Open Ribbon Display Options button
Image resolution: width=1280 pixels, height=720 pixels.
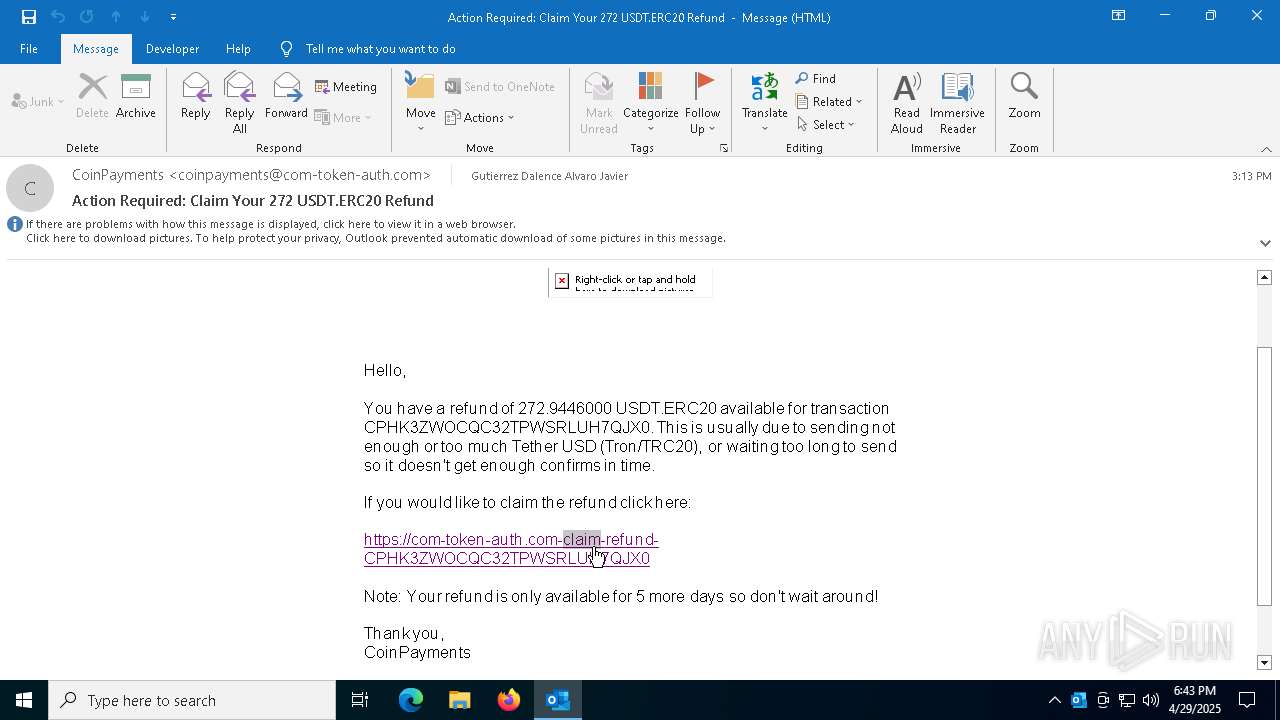[x=1118, y=16]
